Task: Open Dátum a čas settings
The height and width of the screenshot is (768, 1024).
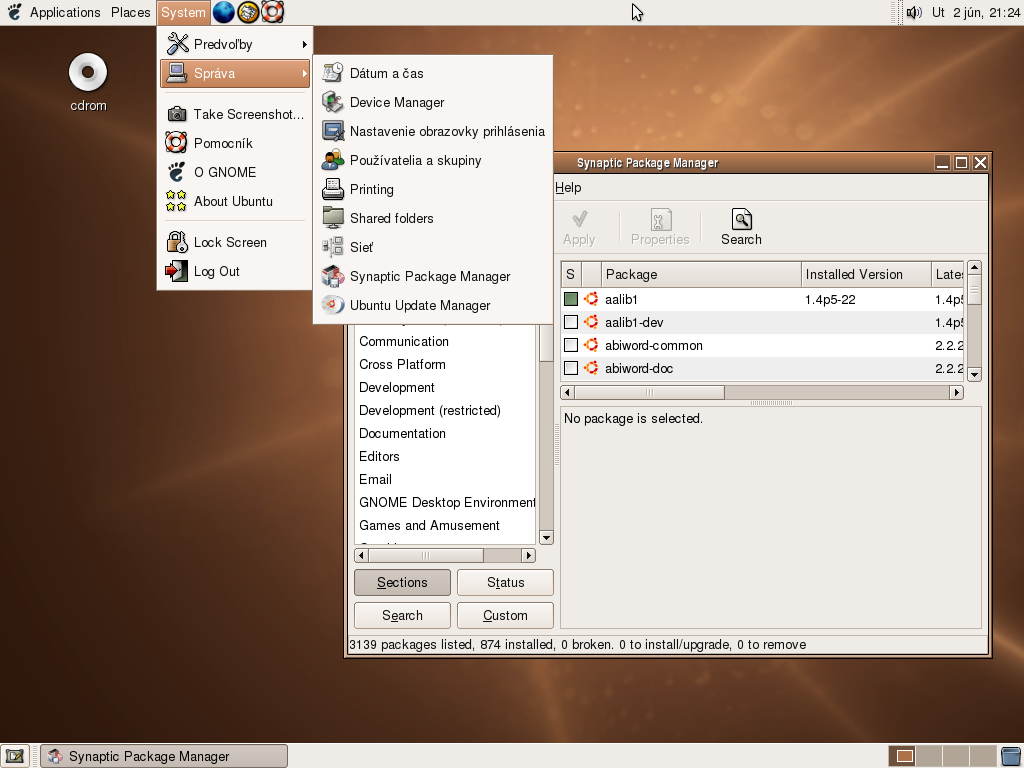Action: click(x=432, y=73)
